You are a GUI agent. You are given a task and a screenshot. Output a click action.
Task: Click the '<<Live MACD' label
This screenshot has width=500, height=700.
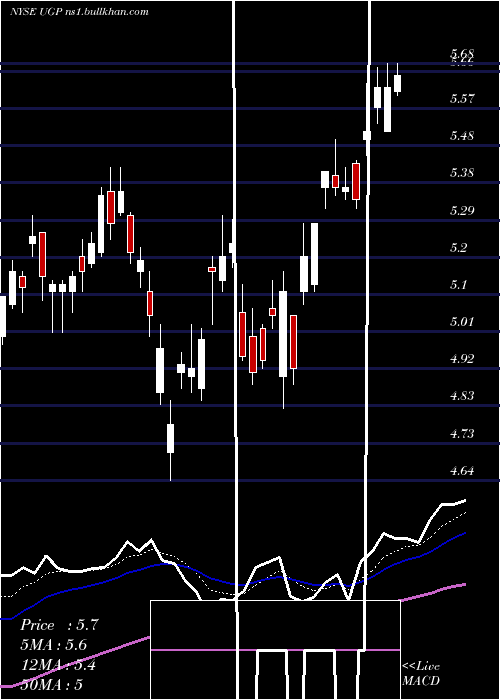coord(421,673)
